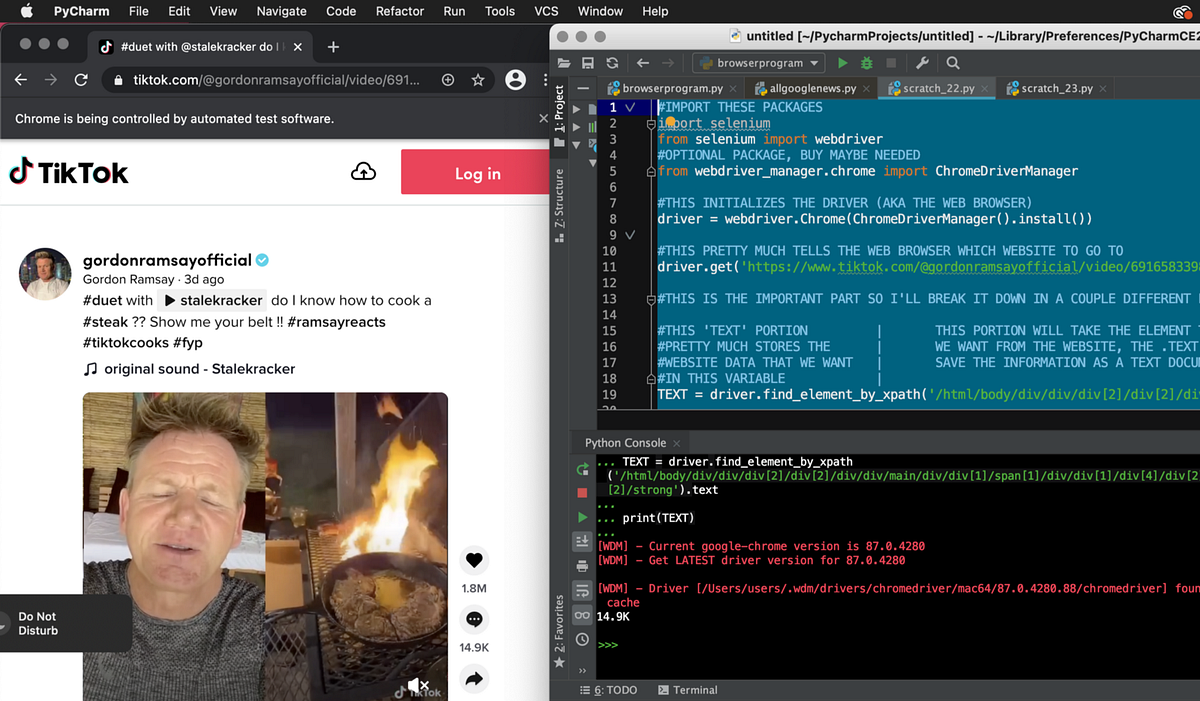This screenshot has height=701, width=1200.
Task: Switch to the scratch_23.py tab
Action: [1055, 88]
